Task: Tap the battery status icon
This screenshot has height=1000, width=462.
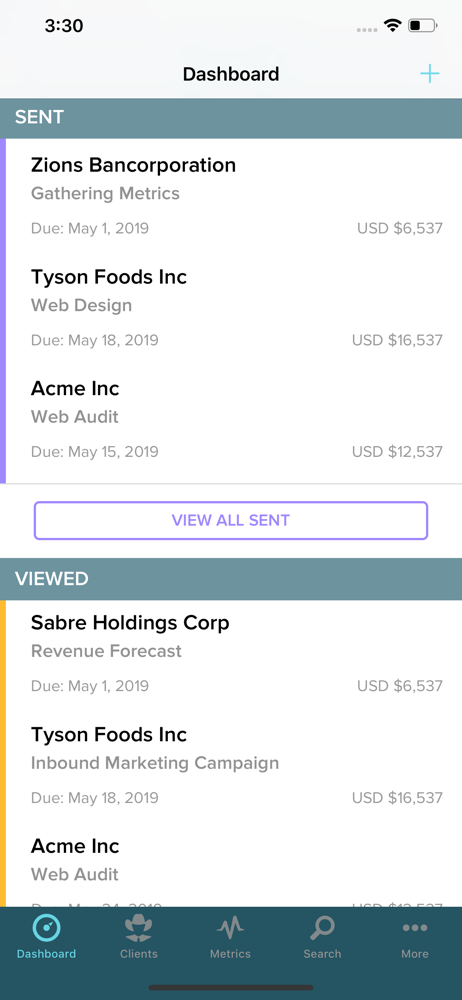Action: point(423,26)
